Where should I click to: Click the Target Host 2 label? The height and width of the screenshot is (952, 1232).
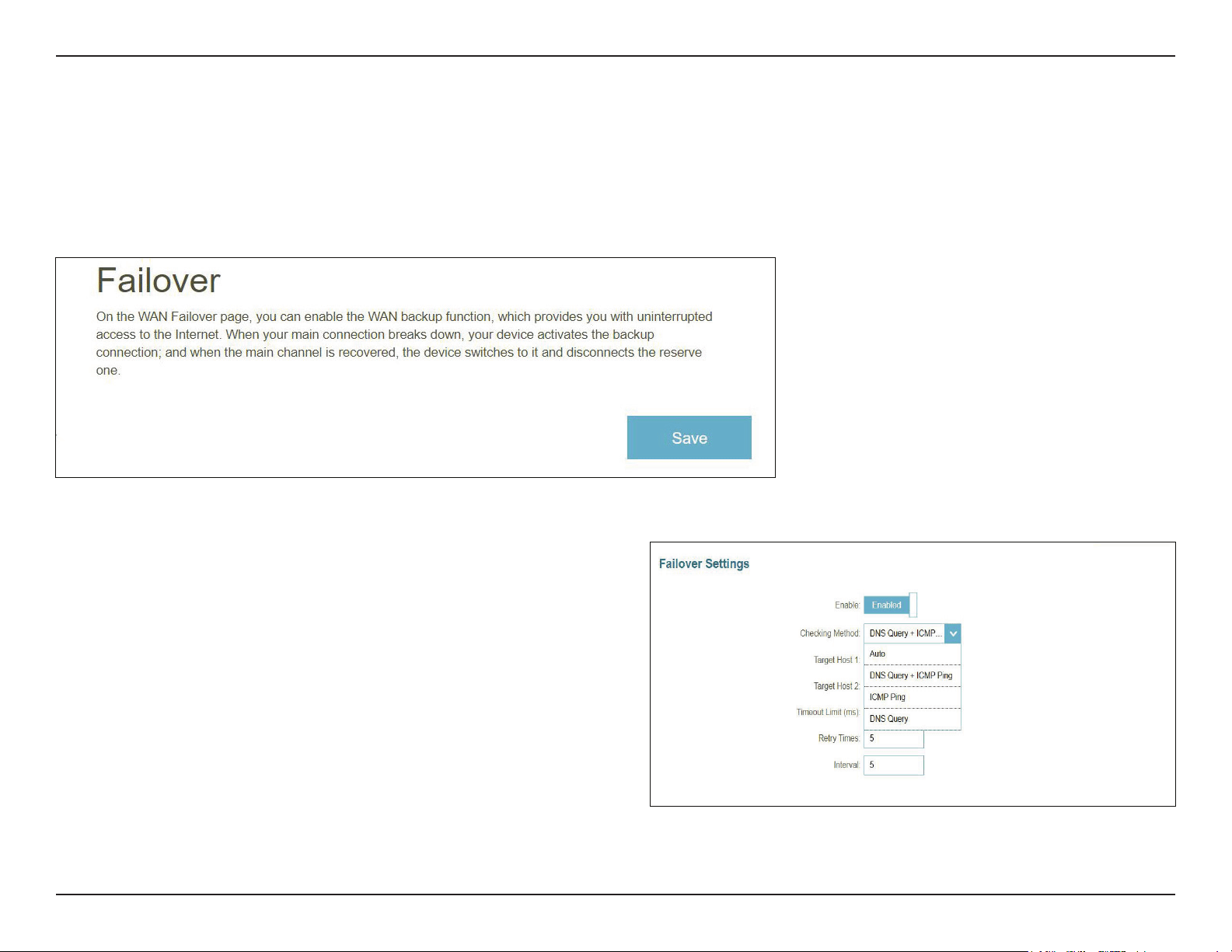pyautogui.click(x=836, y=686)
